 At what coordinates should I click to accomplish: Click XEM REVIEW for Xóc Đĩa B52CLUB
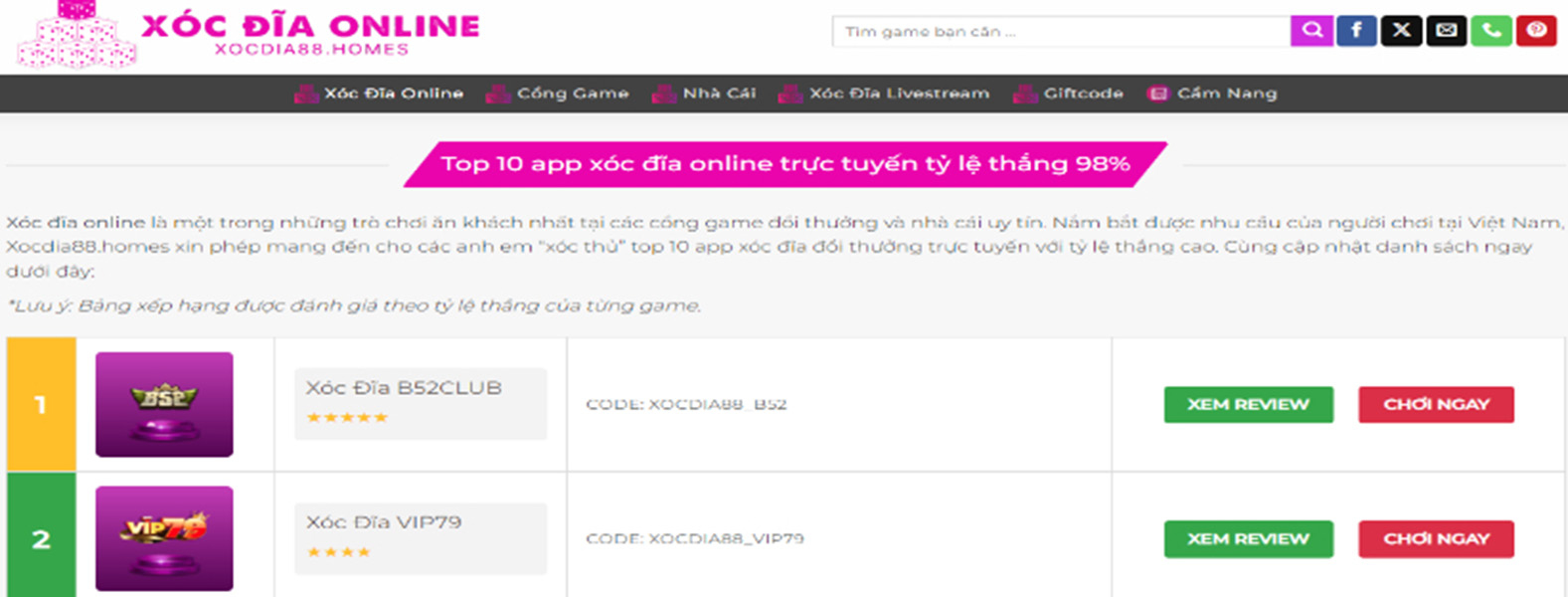1248,405
